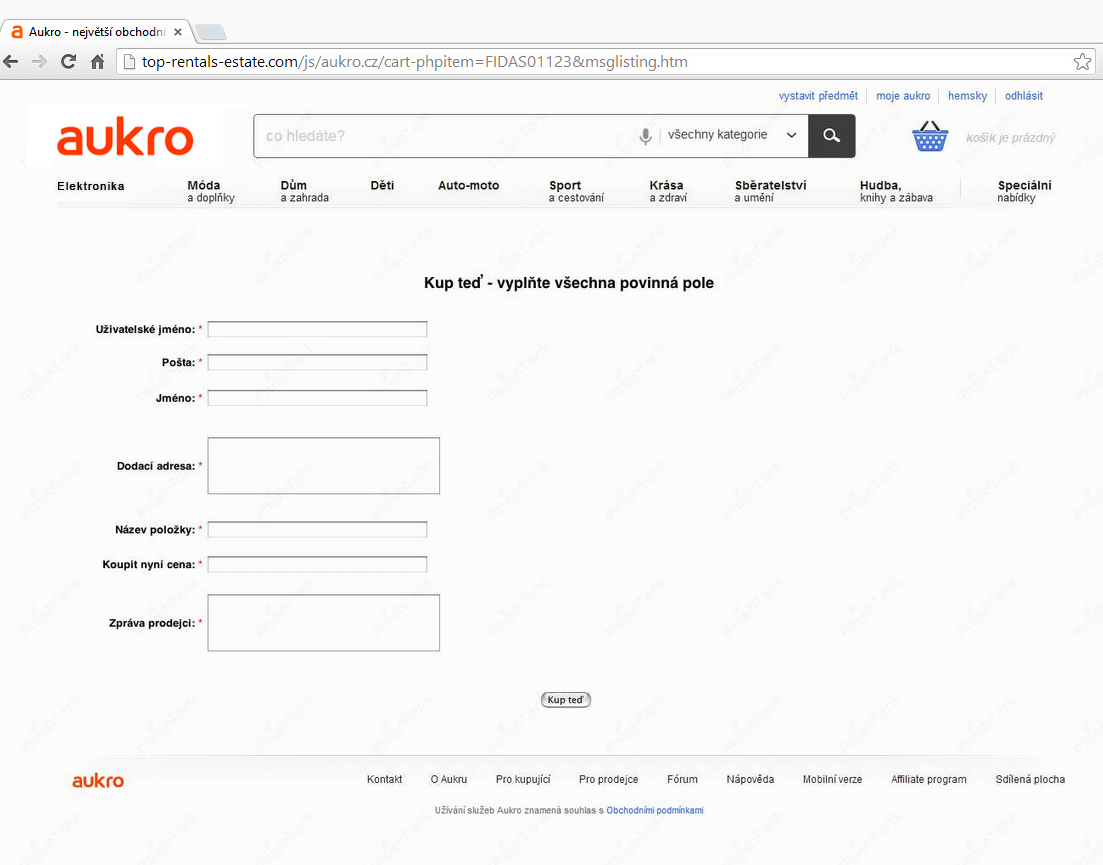This screenshot has width=1103, height=865.
Task: Bookmark the page with the star icon
Action: (x=1082, y=62)
